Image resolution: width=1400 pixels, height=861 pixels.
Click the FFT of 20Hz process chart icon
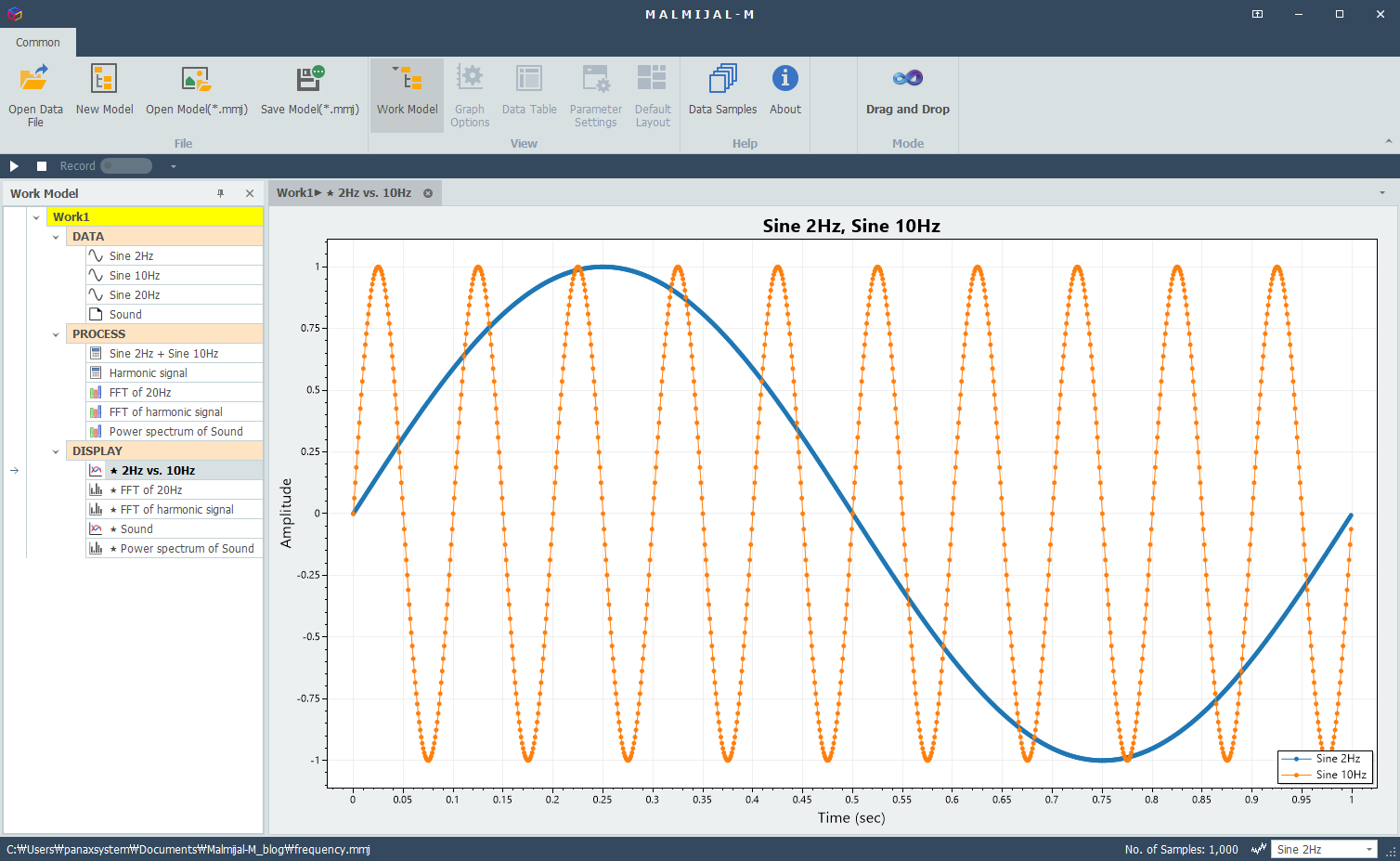(x=96, y=393)
